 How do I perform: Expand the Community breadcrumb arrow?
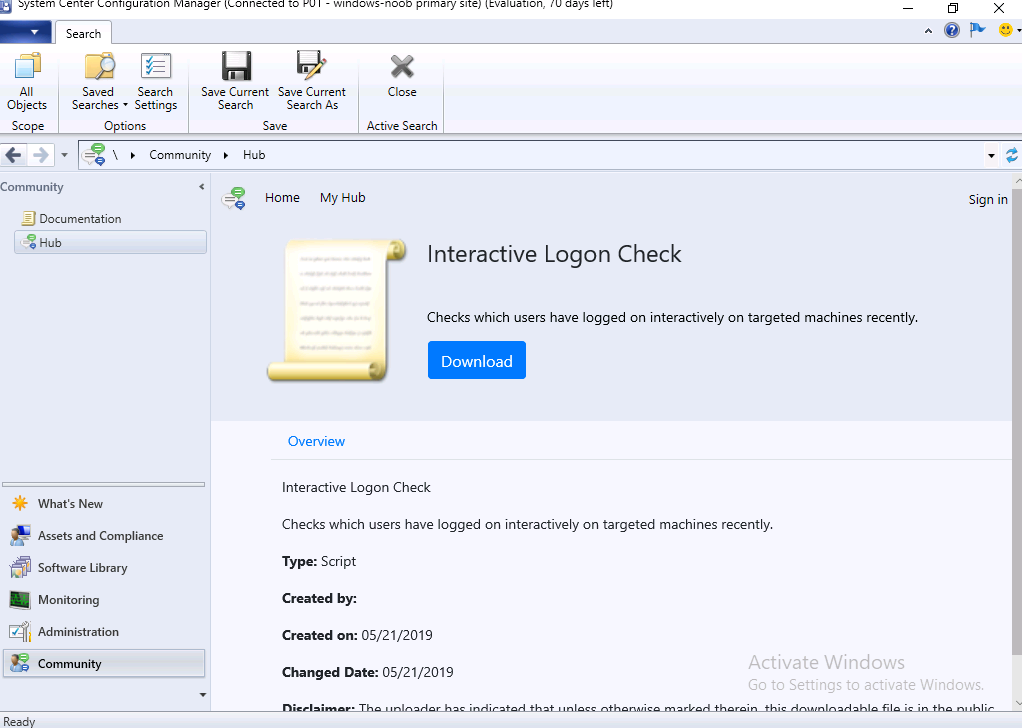pos(226,155)
